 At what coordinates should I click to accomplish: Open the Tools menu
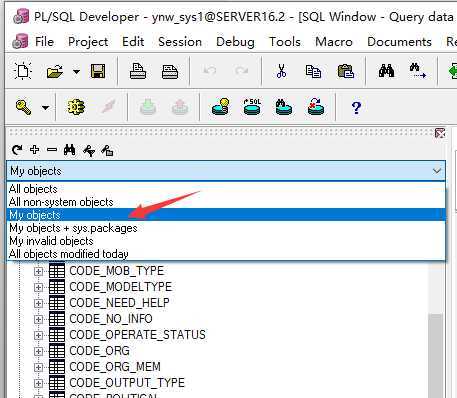tap(285, 42)
